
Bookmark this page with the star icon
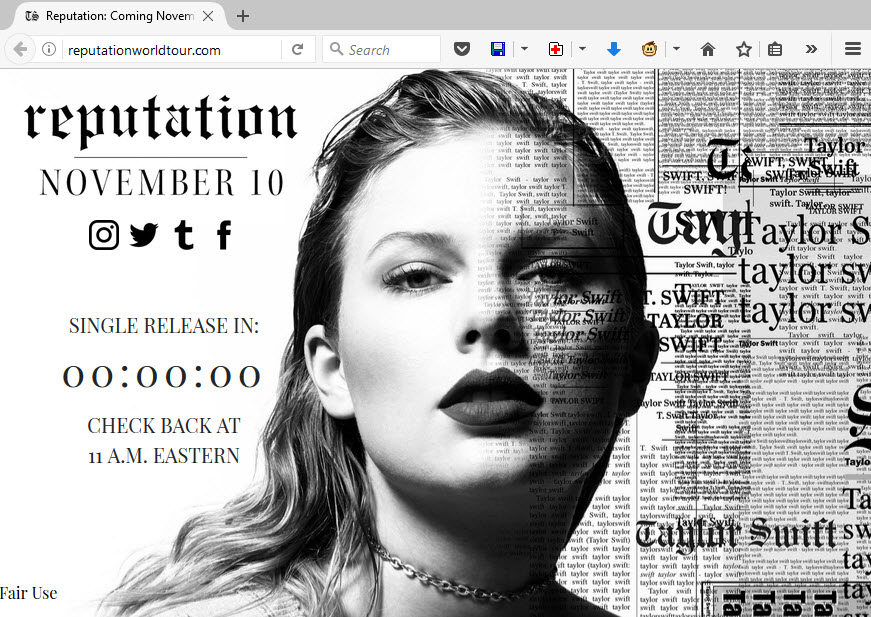pos(744,49)
